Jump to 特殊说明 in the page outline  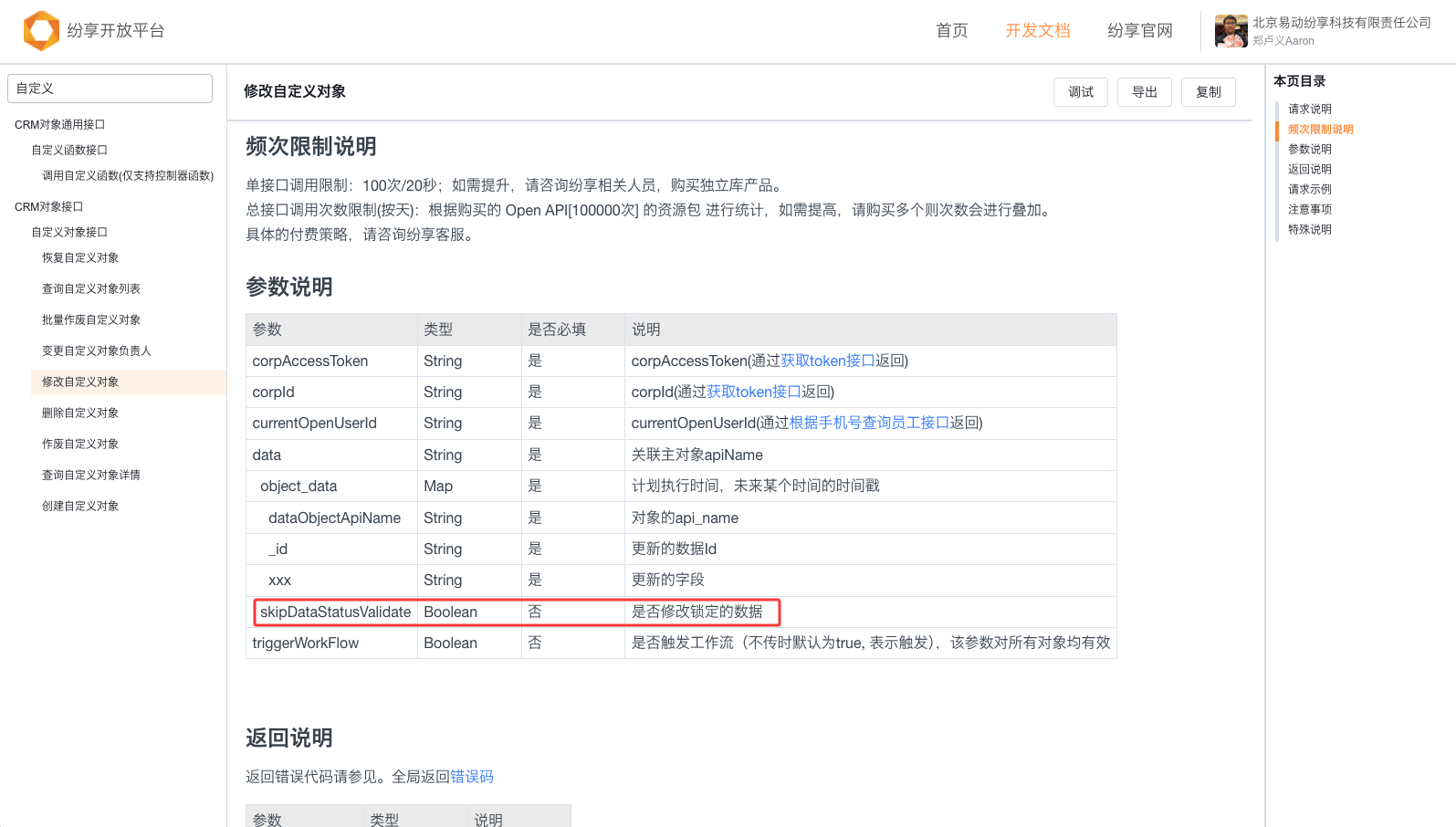point(1310,230)
